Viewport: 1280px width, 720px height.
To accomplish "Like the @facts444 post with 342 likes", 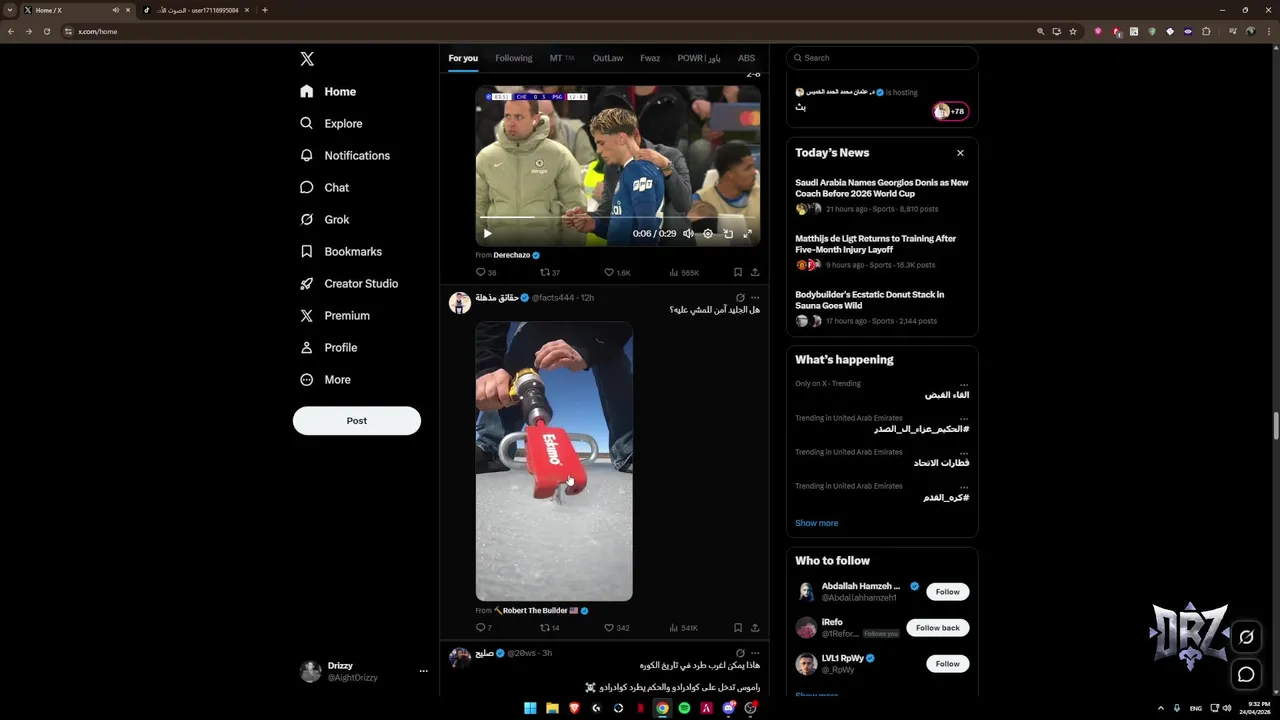I will point(617,628).
